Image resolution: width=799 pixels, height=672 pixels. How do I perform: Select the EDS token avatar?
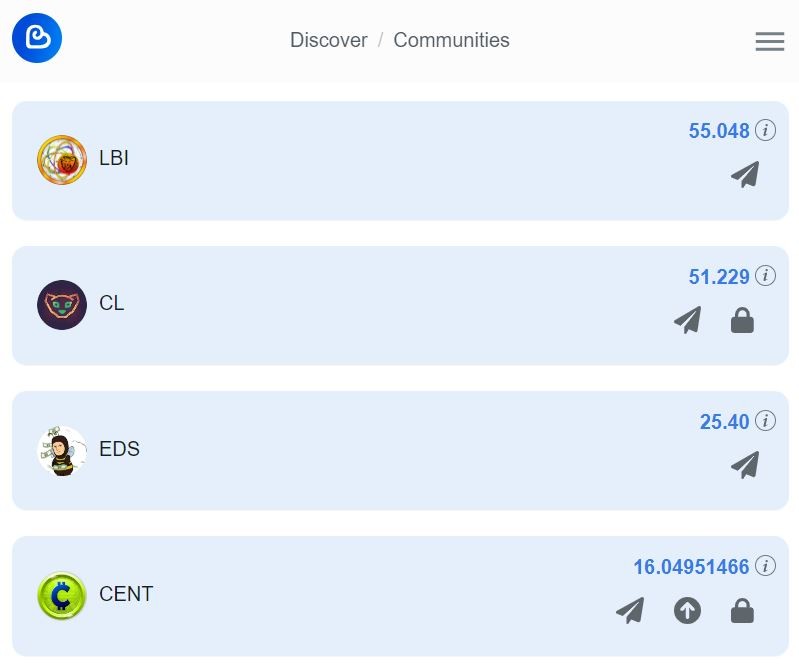tap(62, 451)
